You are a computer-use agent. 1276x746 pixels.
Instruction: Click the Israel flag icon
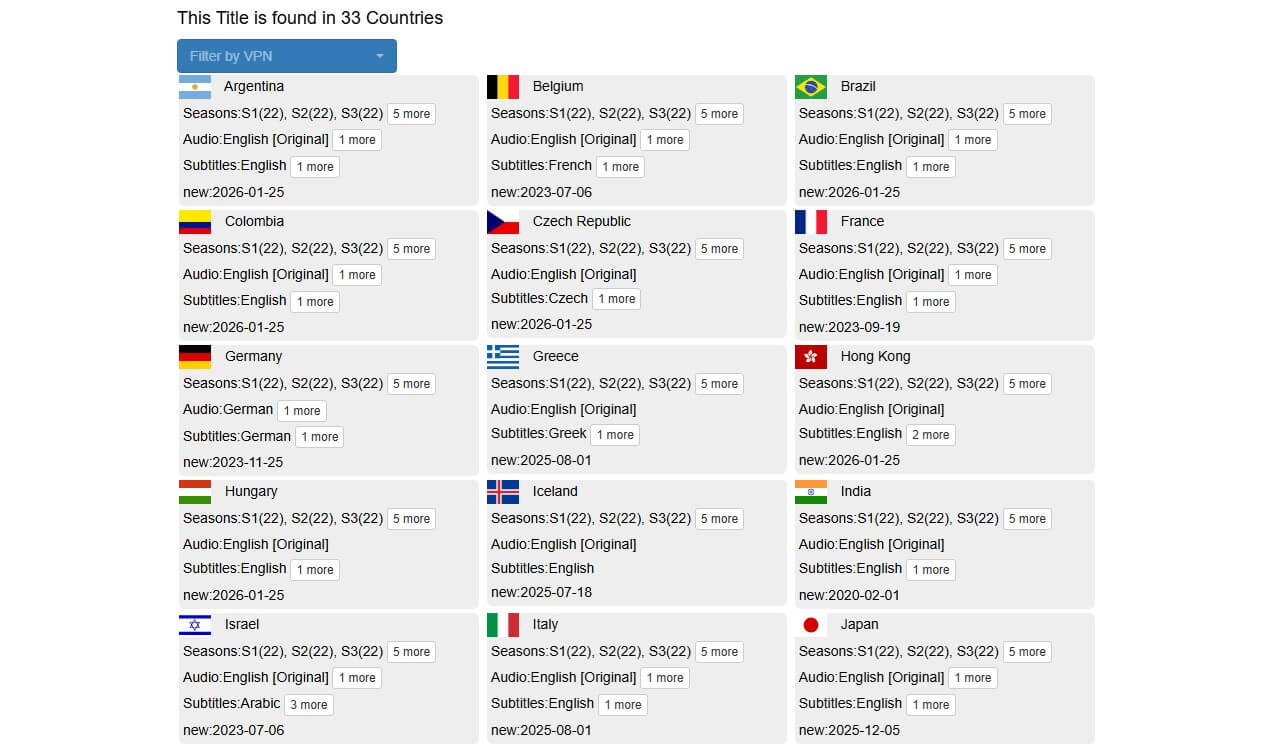point(195,625)
